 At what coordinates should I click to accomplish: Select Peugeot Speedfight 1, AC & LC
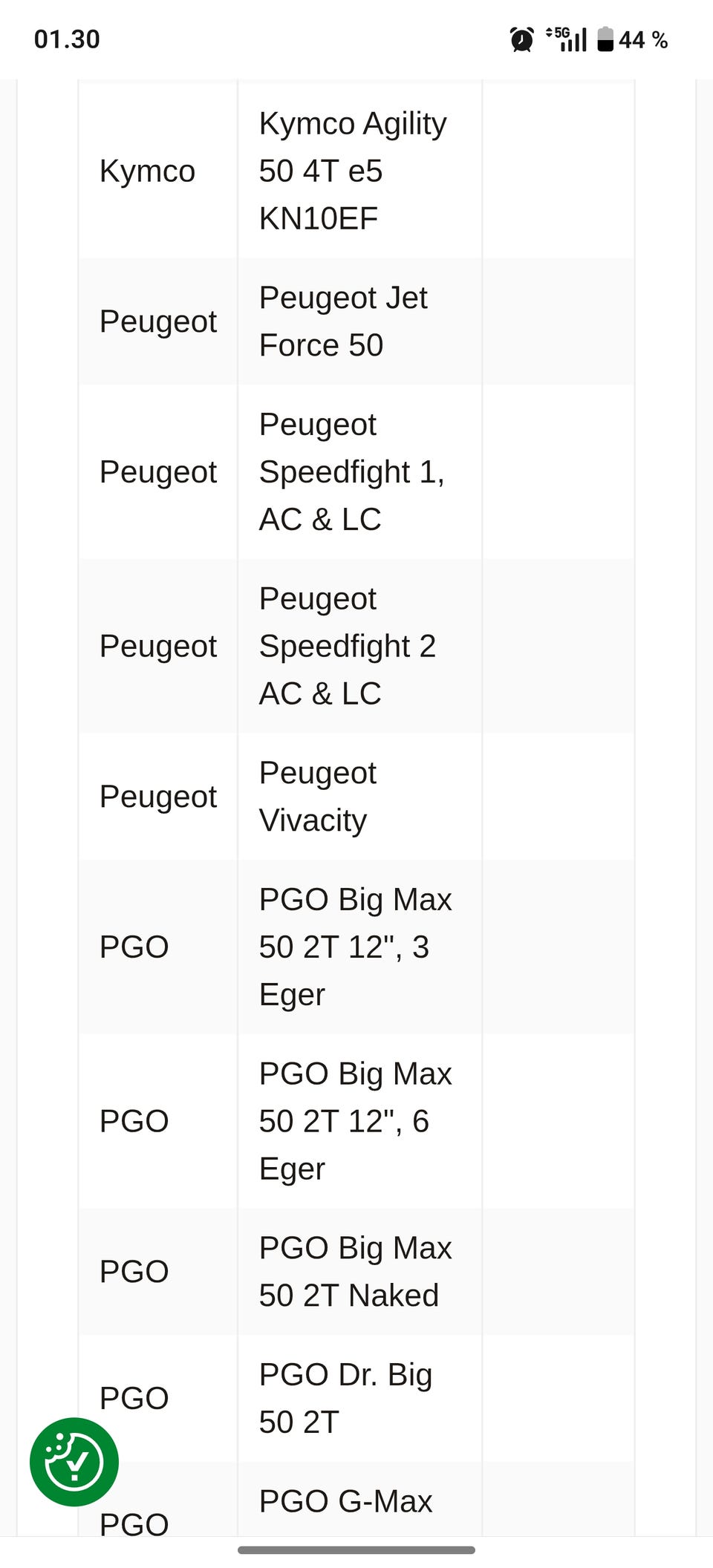point(351,471)
